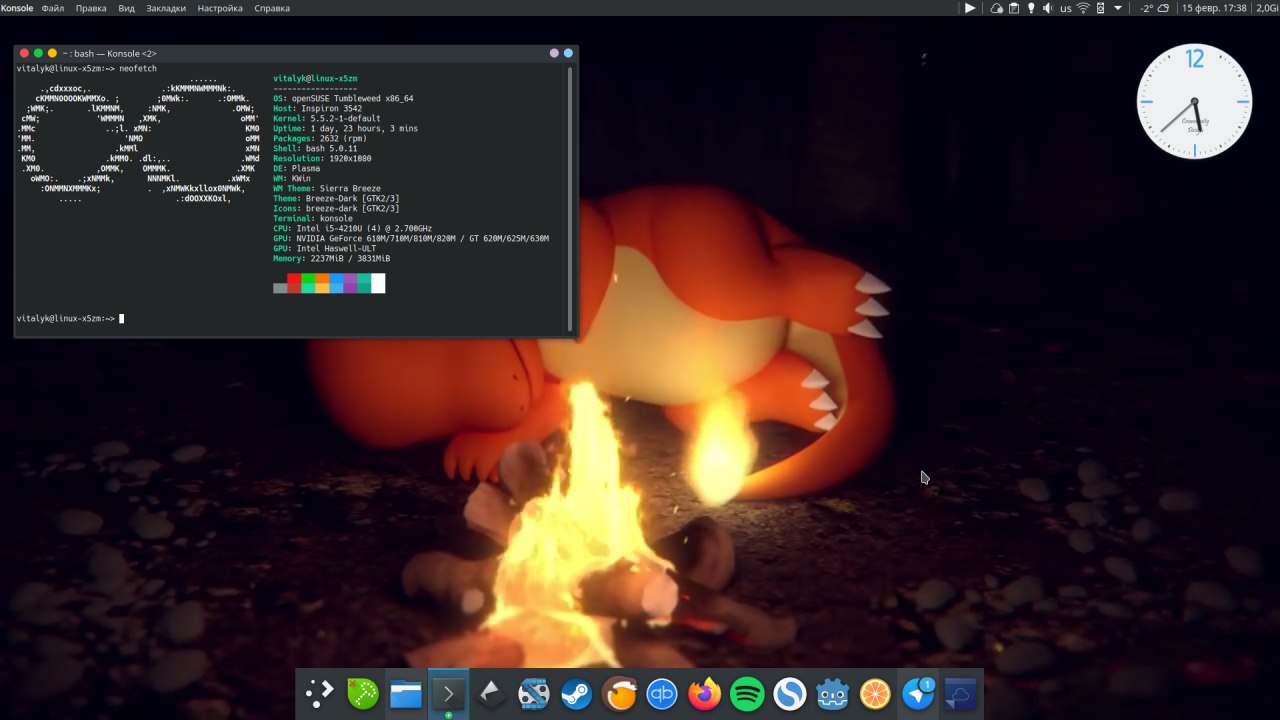Open the Настройка menu
1280x720 pixels.
(x=220, y=8)
